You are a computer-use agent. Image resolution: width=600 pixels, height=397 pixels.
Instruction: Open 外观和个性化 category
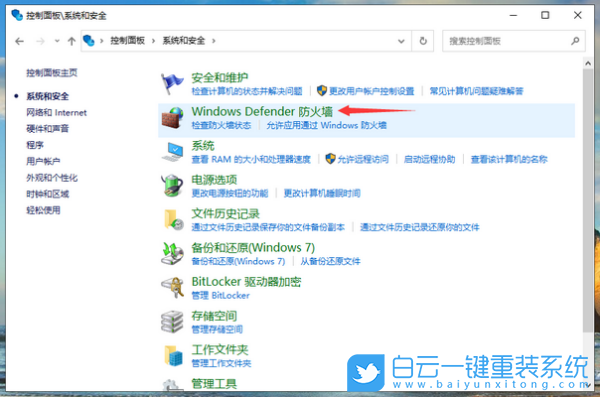52,178
